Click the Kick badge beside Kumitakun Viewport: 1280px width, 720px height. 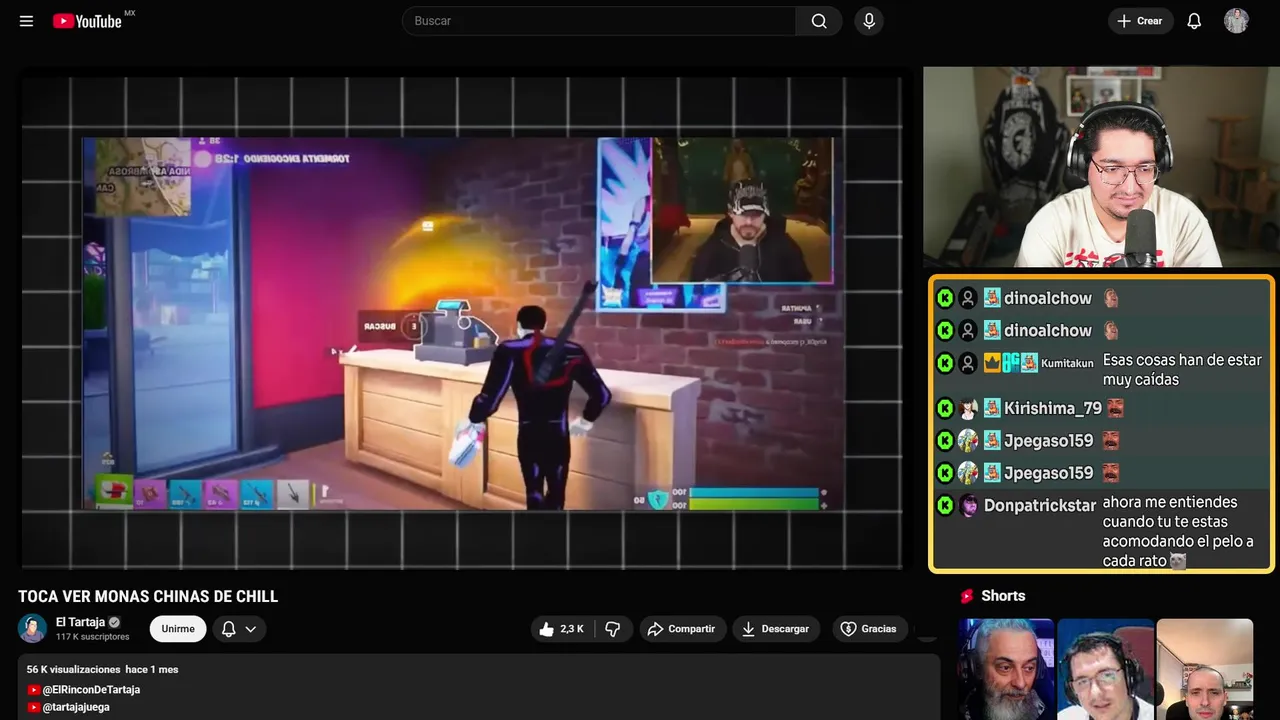(x=945, y=363)
